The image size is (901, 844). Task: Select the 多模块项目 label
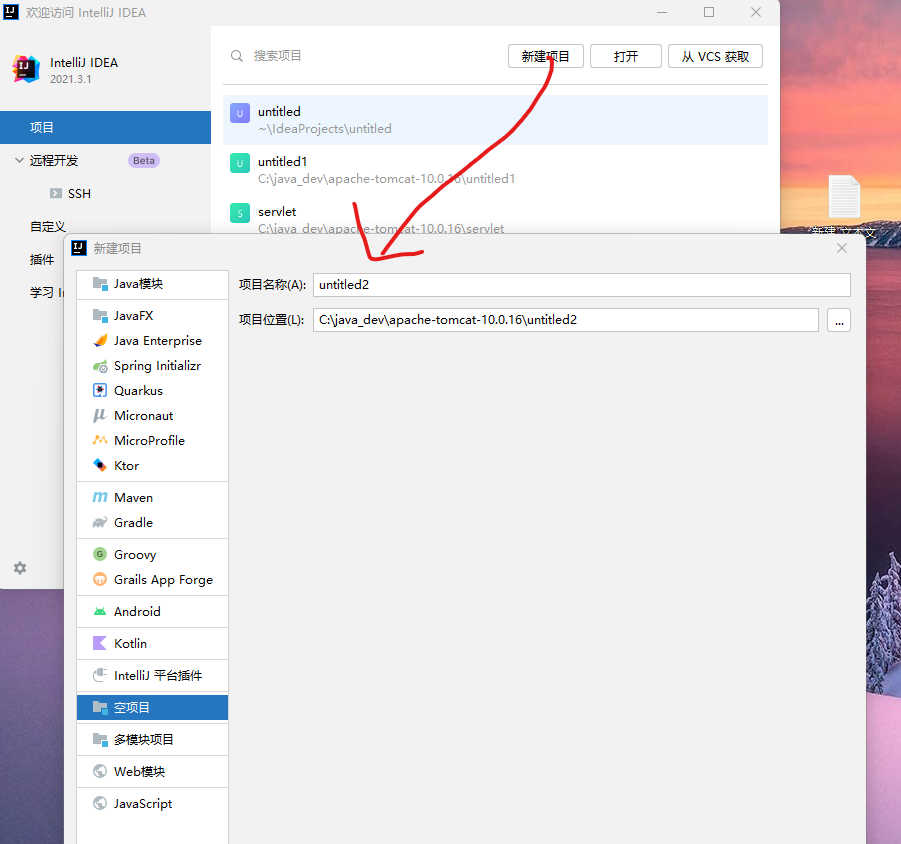[144, 739]
